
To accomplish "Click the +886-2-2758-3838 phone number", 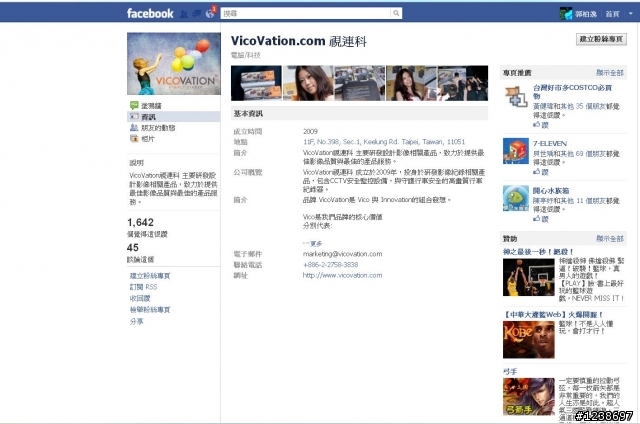I will 331,264.
